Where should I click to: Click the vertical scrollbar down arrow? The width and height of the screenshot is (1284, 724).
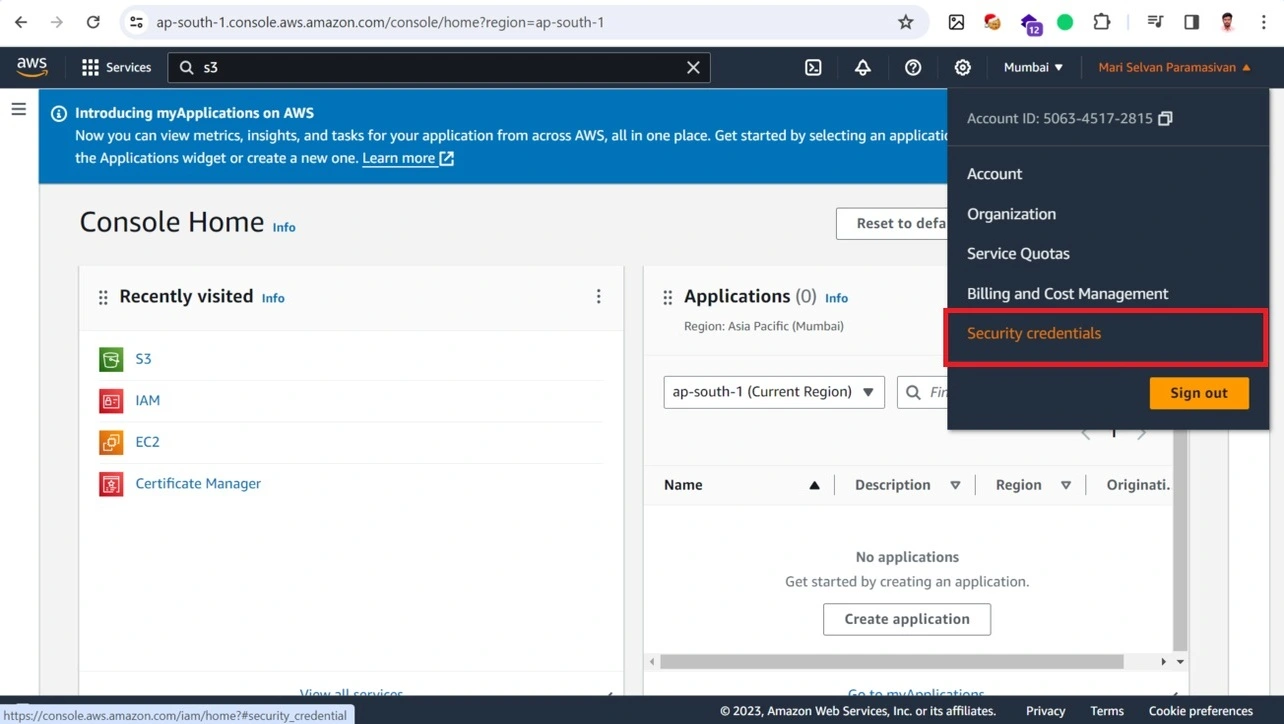[1180, 662]
